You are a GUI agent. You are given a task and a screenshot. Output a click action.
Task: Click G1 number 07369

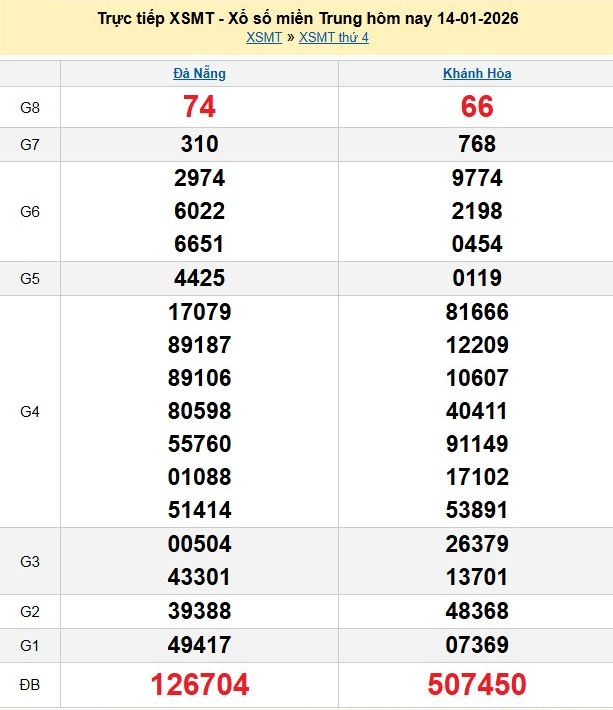(x=477, y=645)
